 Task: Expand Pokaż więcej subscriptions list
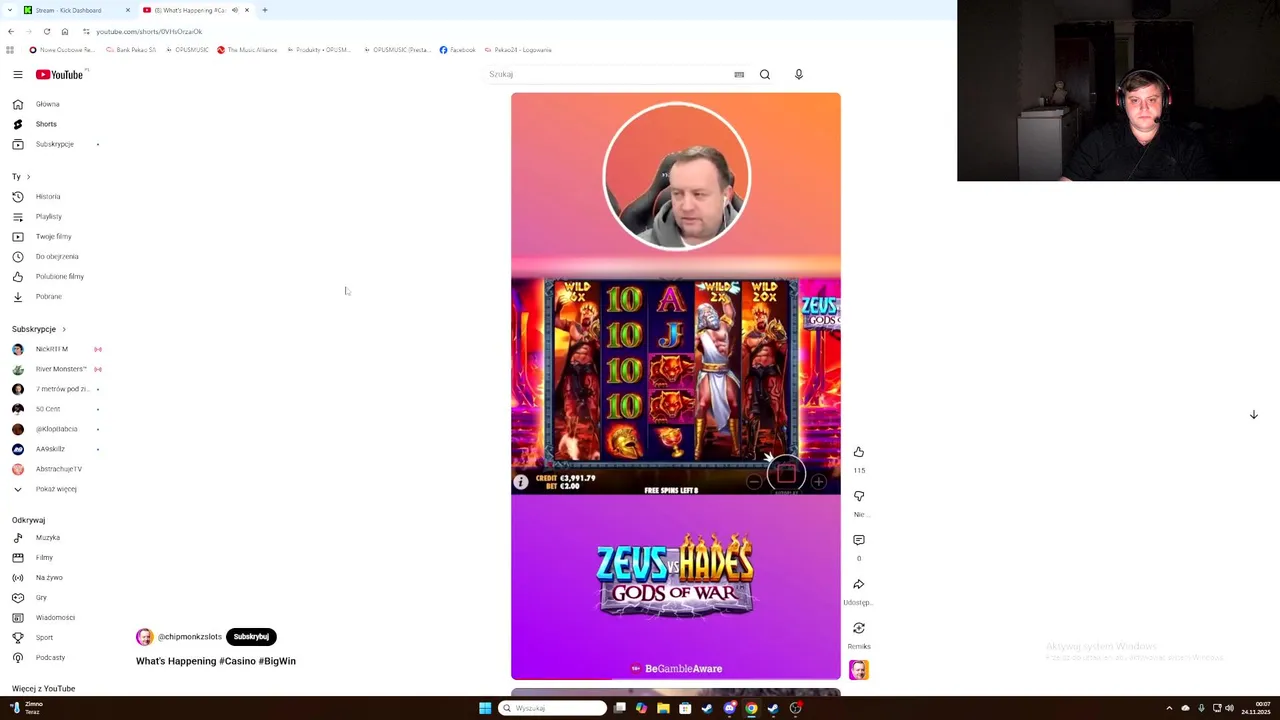(56, 489)
